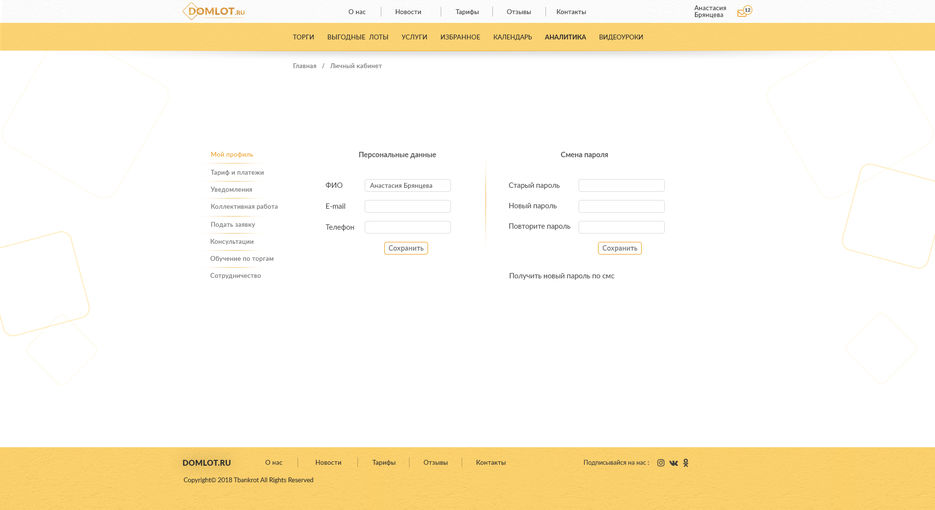Focus the Повторите пароль field

pos(621,227)
